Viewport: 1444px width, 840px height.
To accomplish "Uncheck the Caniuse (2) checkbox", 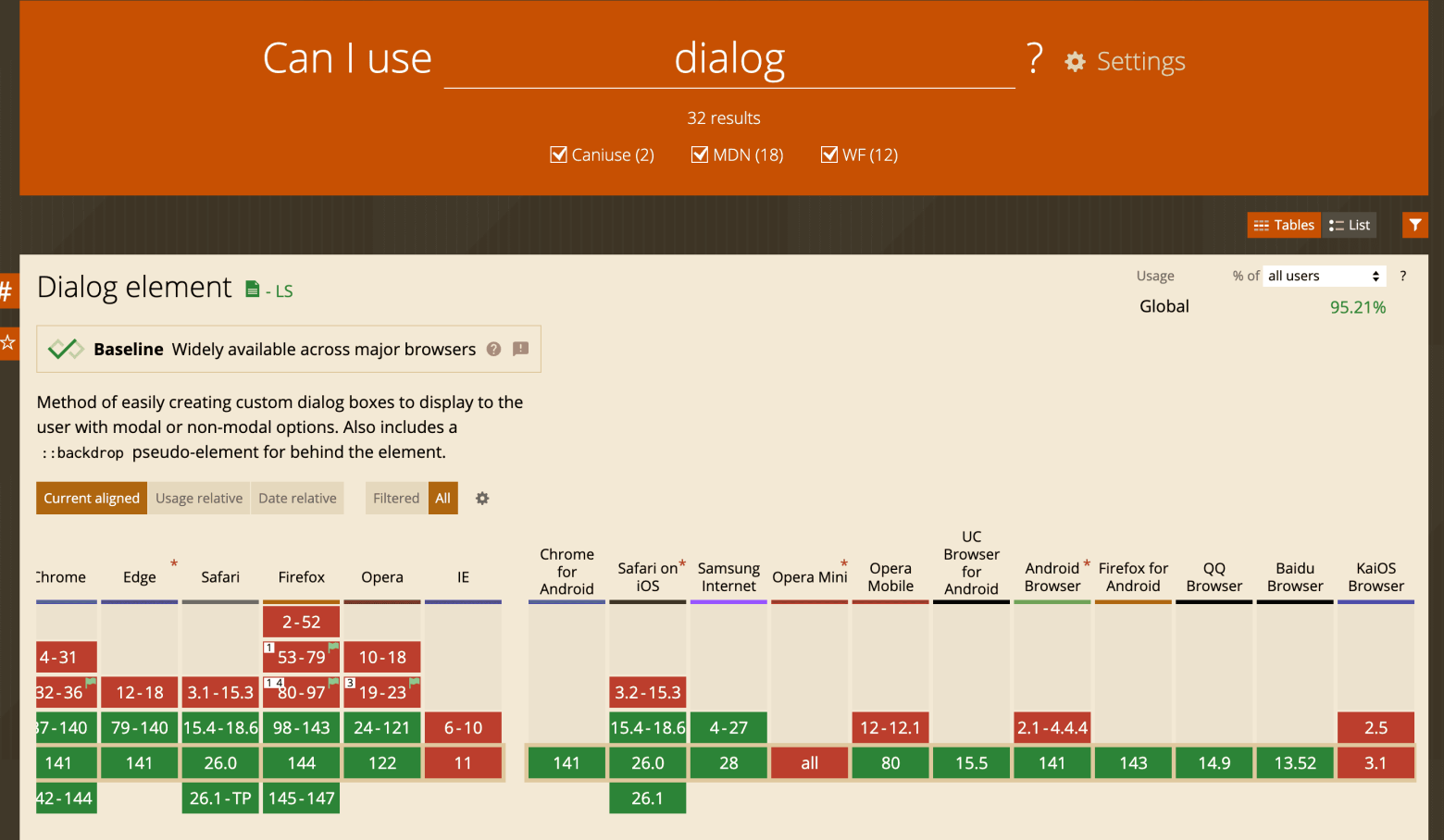I will pyautogui.click(x=558, y=154).
